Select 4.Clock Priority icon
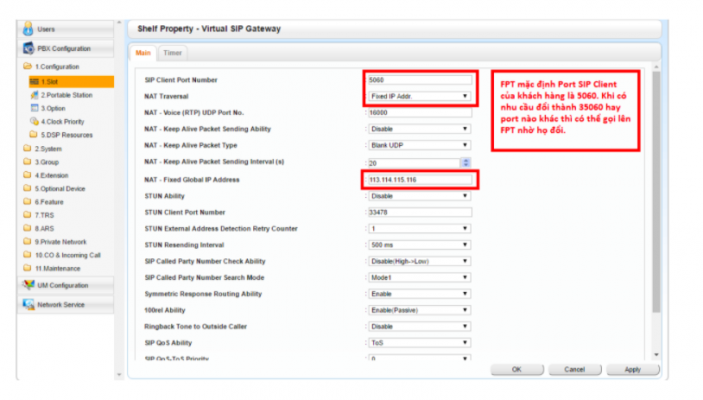703x400 pixels. (34, 121)
